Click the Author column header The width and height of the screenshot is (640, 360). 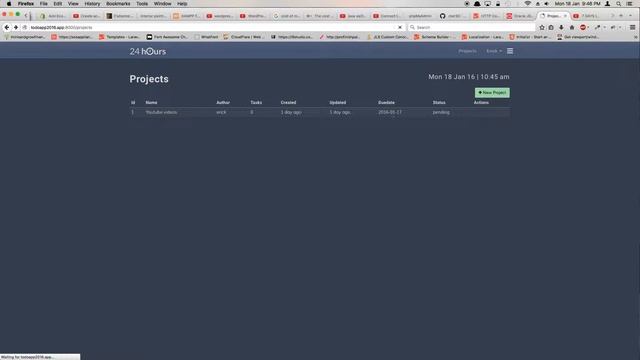coord(223,102)
